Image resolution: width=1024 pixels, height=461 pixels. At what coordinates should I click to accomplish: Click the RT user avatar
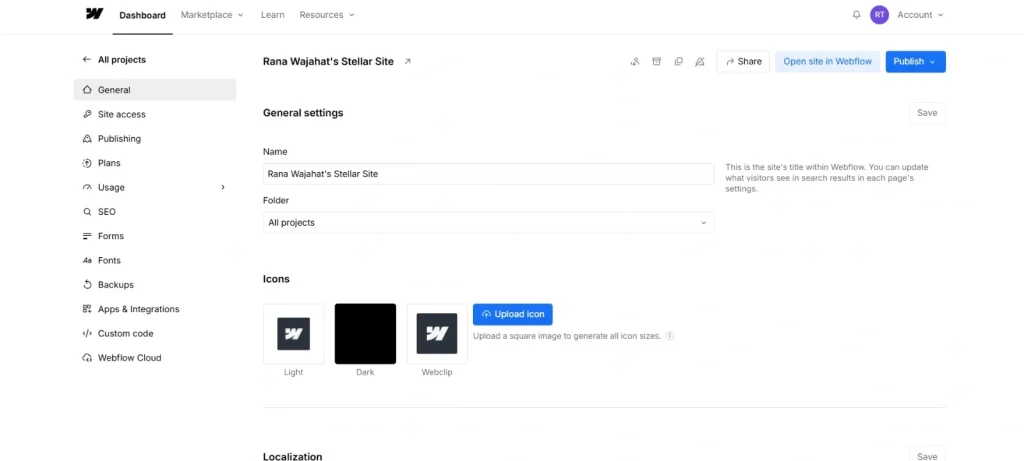[x=879, y=14]
